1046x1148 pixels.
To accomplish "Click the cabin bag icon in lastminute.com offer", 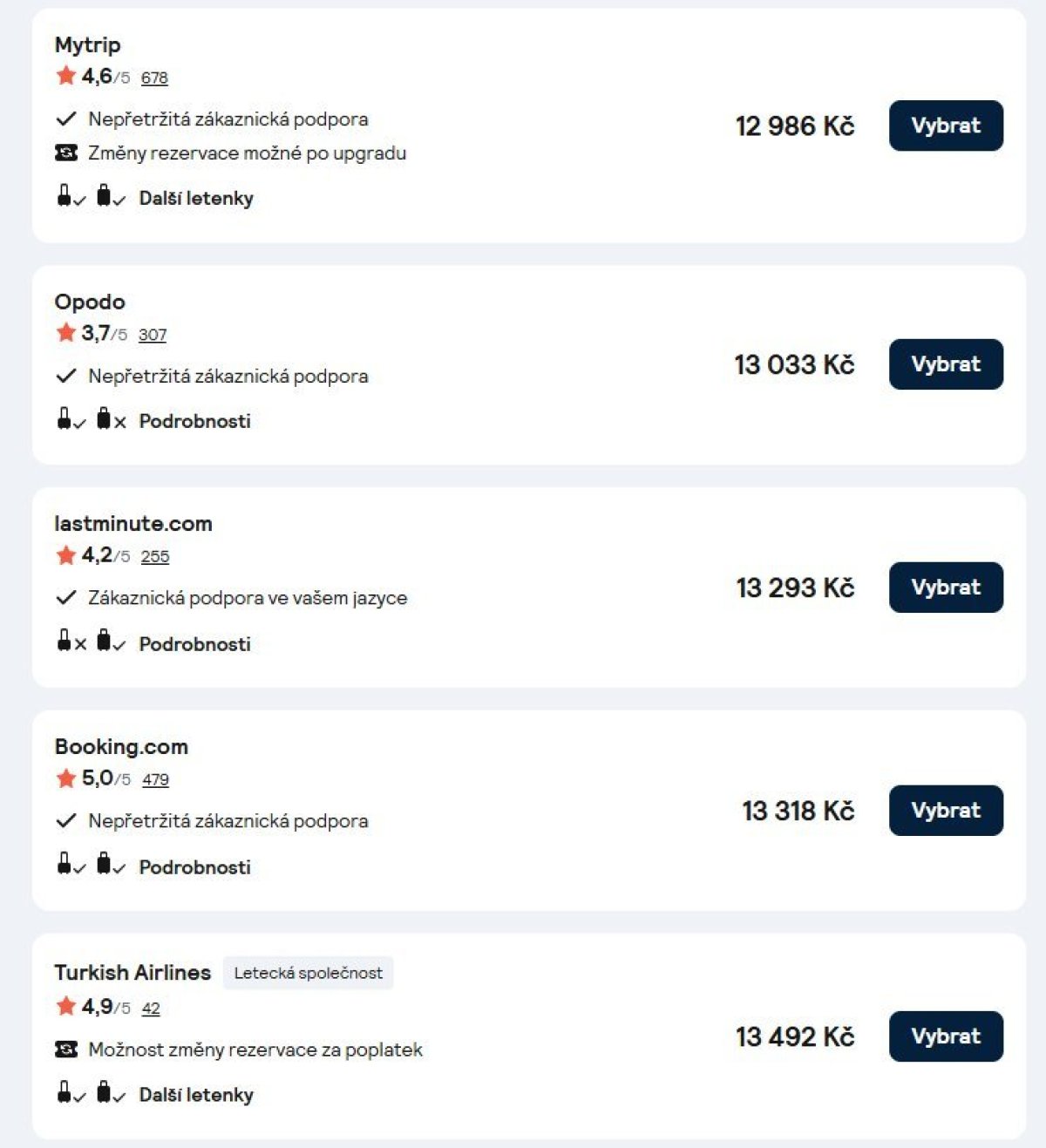I will (65, 641).
